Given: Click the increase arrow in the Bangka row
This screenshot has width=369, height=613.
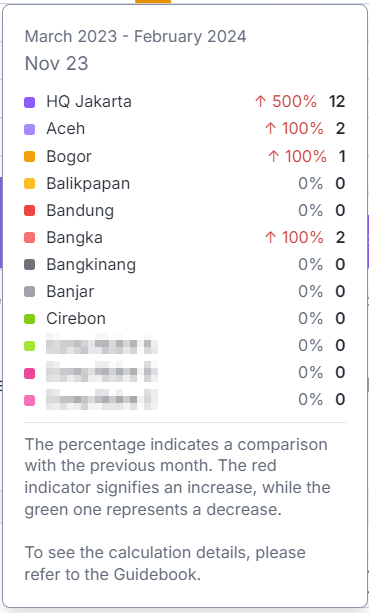Looking at the screenshot, I should (270, 237).
